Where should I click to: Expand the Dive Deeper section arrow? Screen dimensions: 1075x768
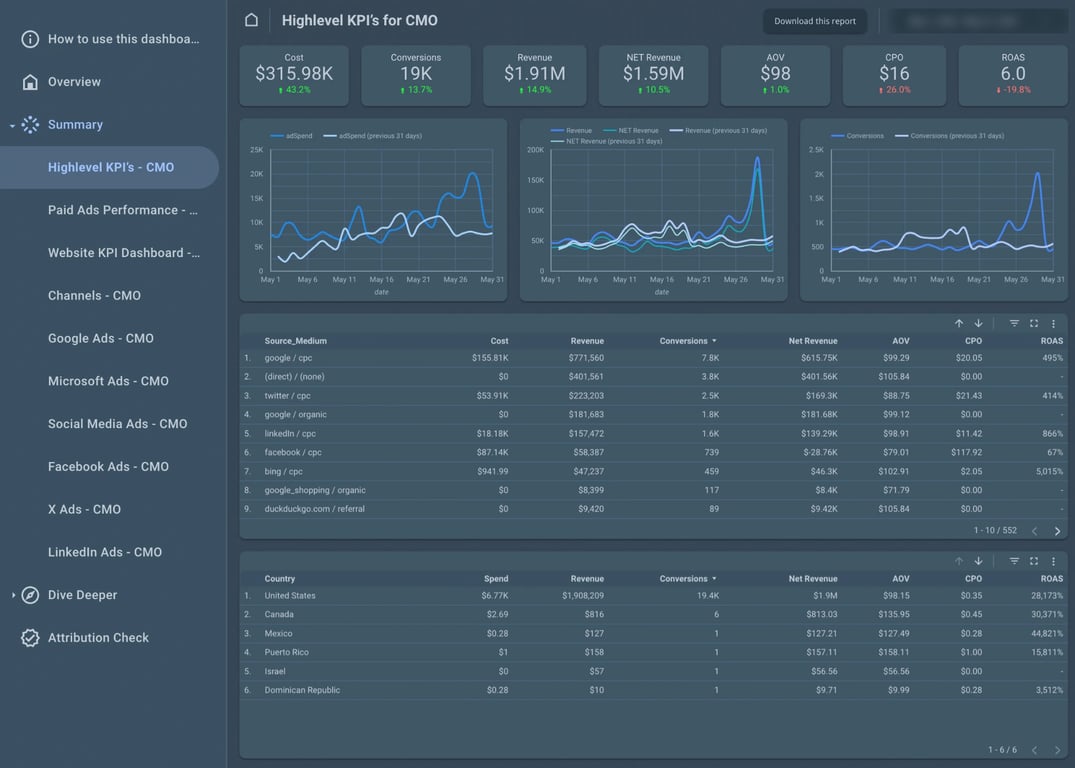click(13, 595)
